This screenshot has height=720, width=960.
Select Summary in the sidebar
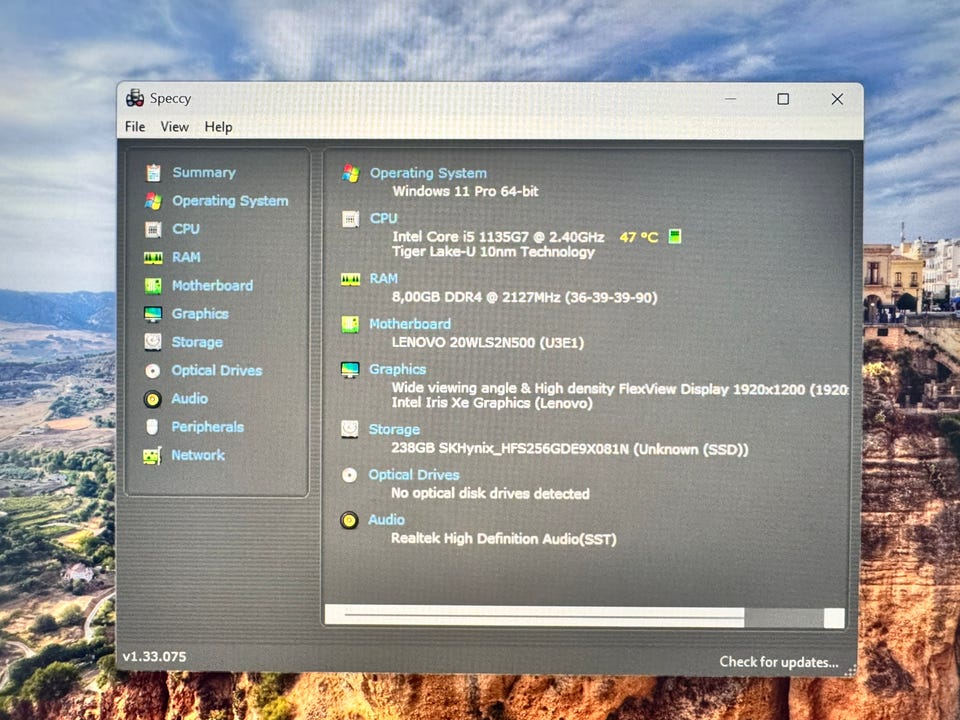click(204, 173)
